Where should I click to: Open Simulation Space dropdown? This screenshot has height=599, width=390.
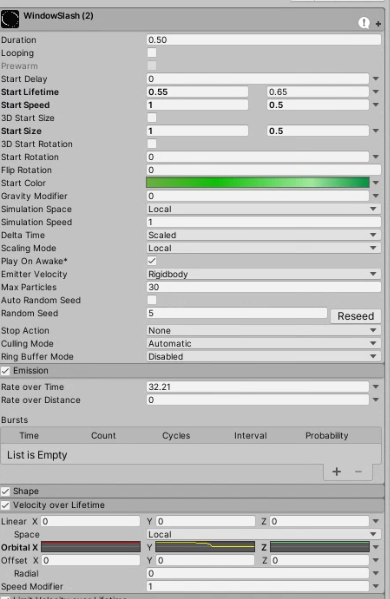[x=264, y=209]
